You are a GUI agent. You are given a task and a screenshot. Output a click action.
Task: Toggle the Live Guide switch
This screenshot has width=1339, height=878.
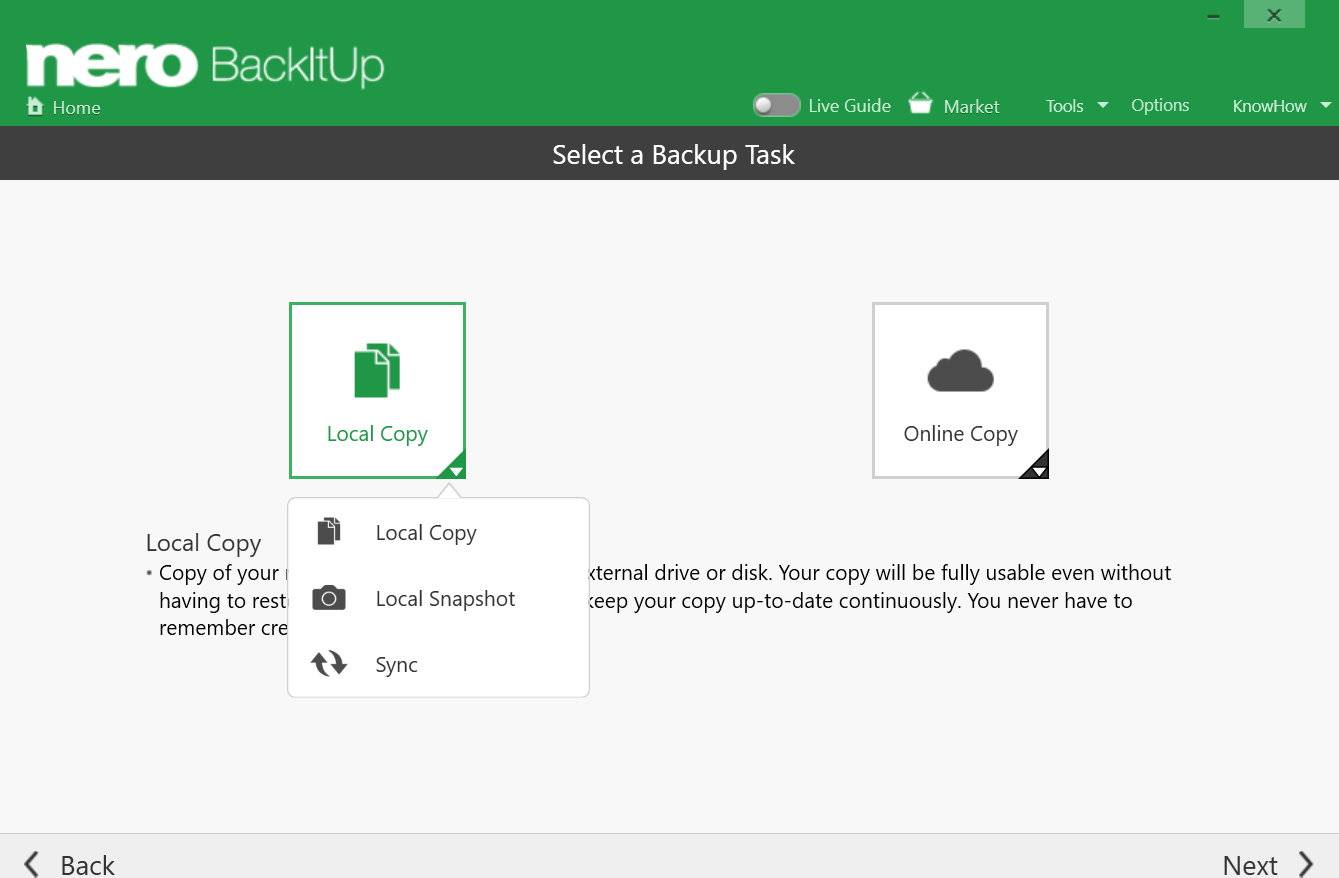click(777, 105)
